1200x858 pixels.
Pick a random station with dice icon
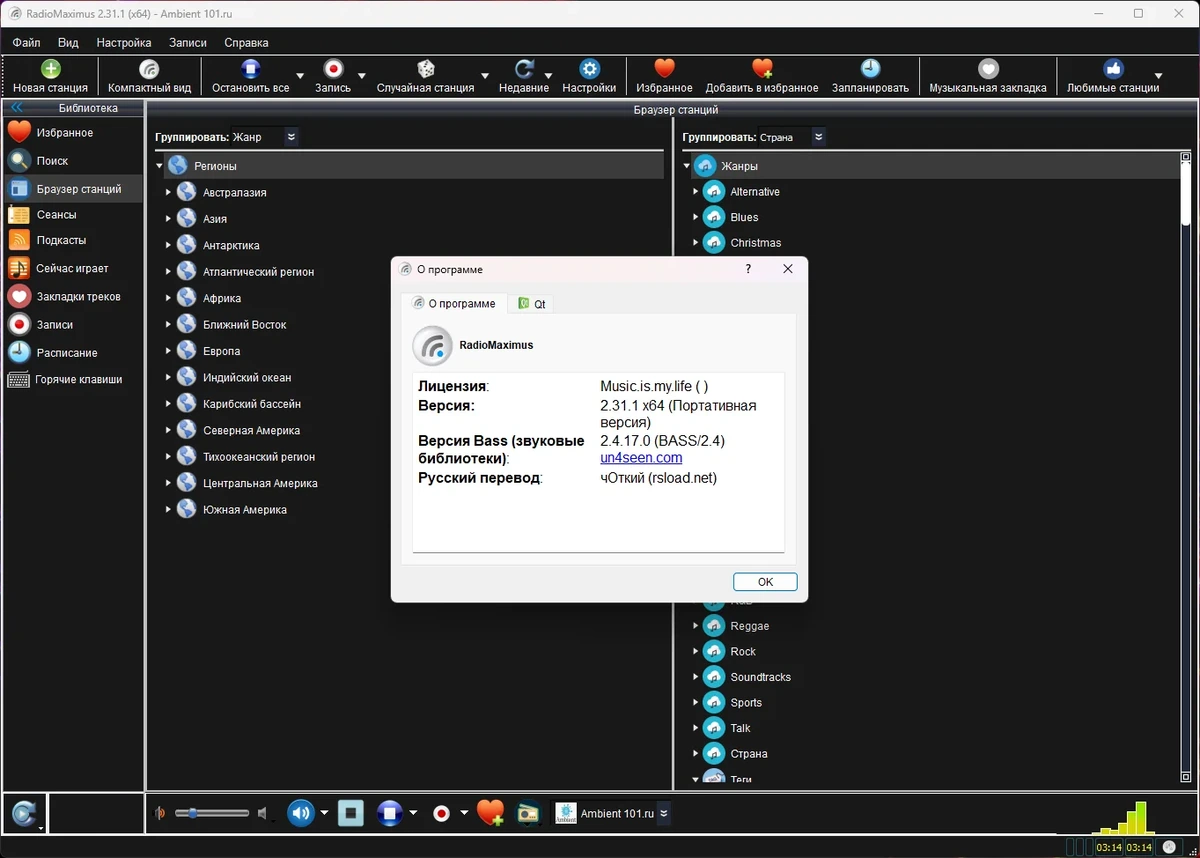pos(425,69)
